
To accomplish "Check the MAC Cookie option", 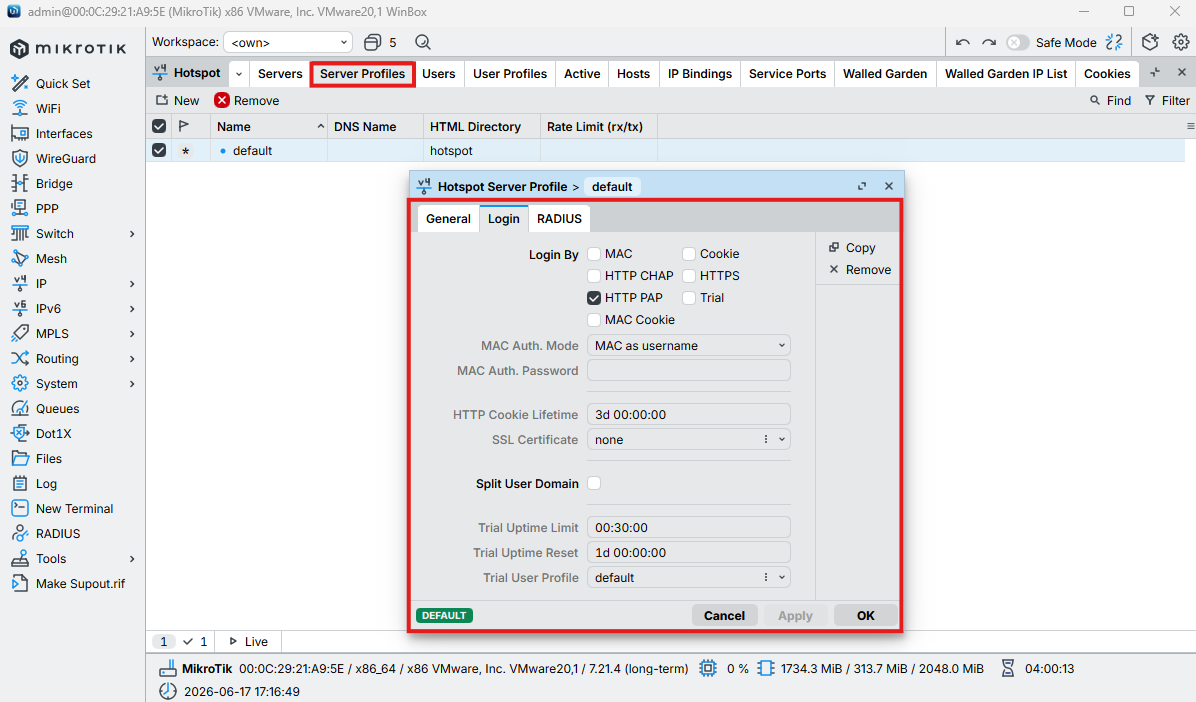I will point(594,320).
